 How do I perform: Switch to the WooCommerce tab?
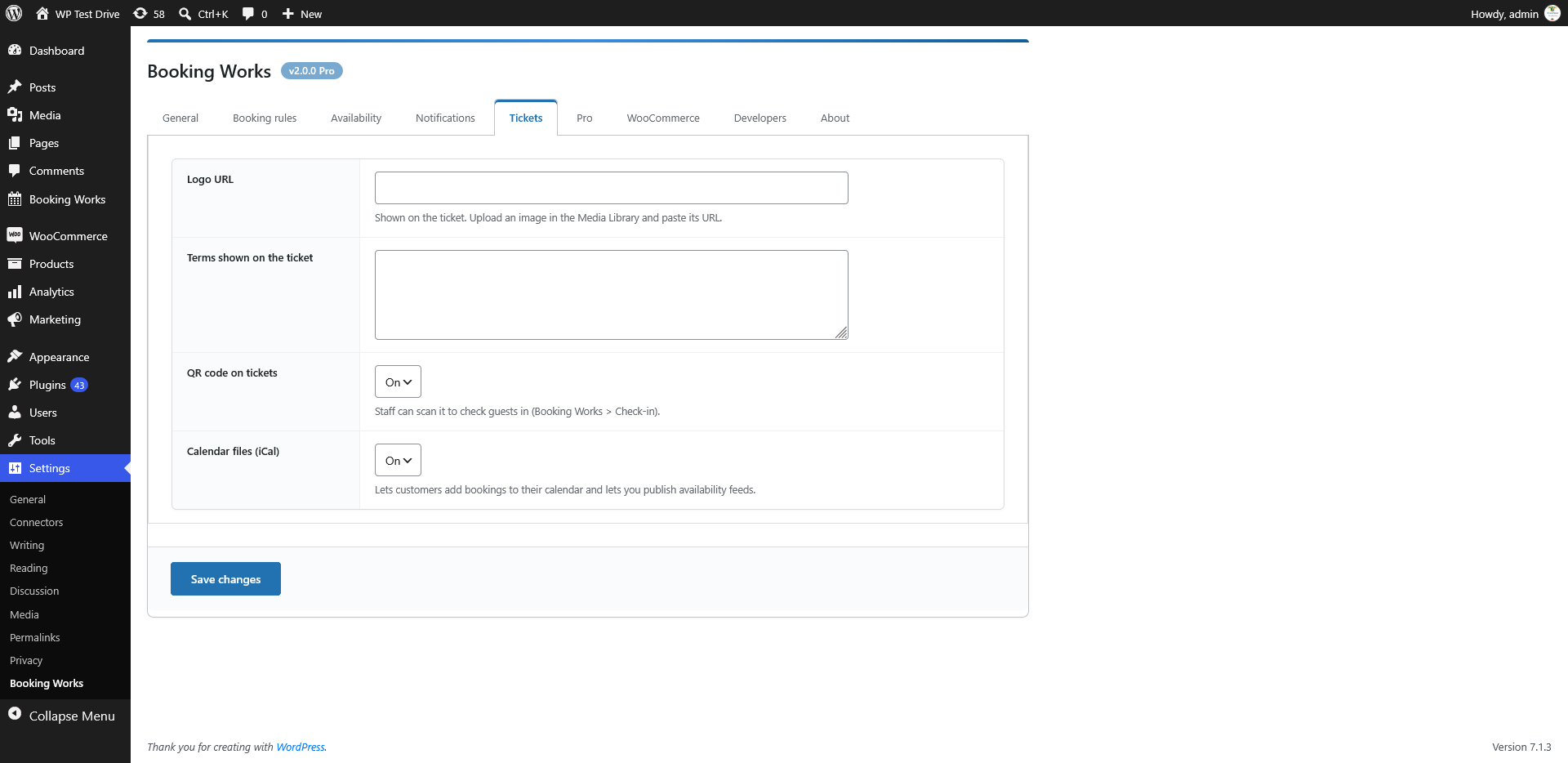(663, 118)
